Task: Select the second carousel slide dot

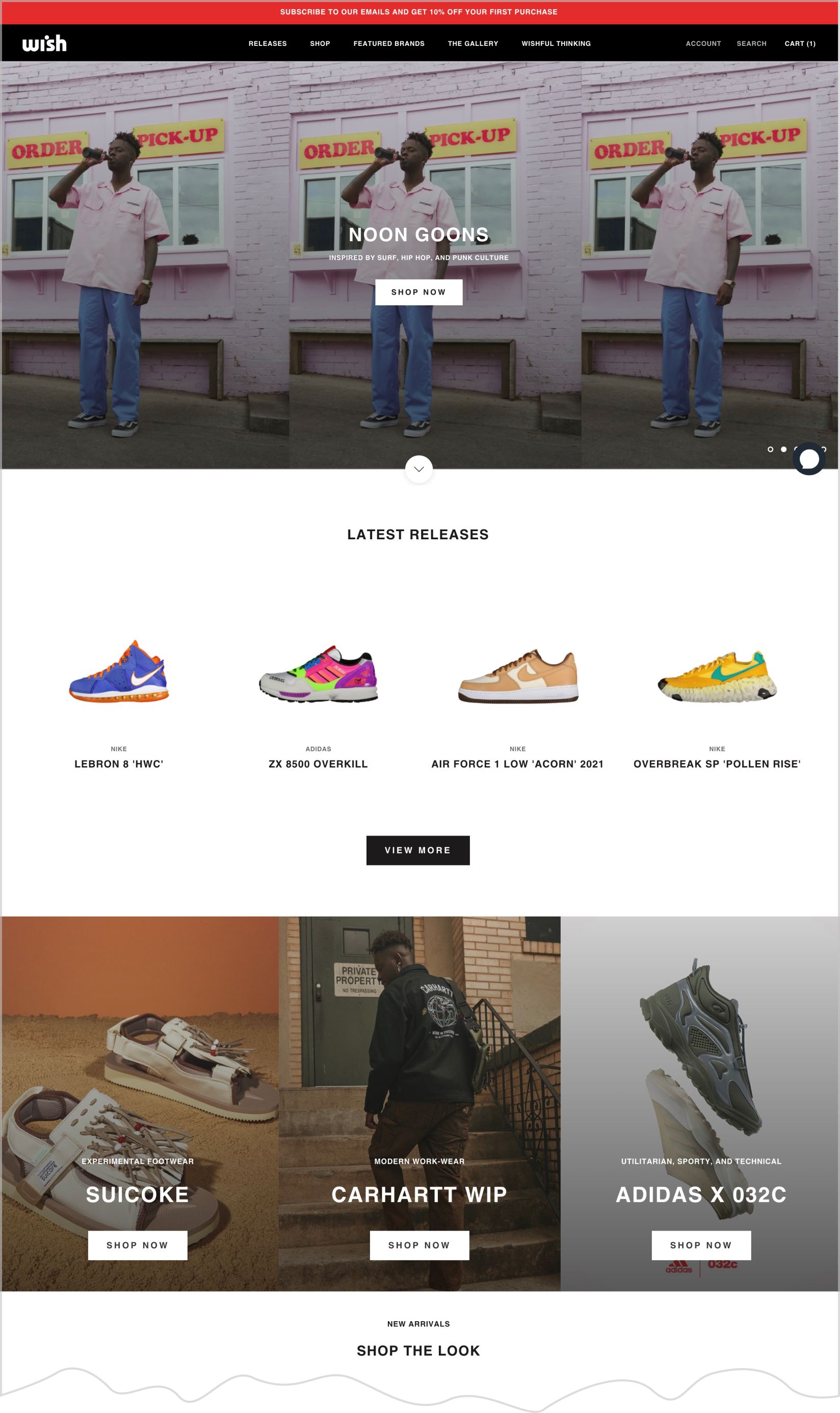Action: 783,450
